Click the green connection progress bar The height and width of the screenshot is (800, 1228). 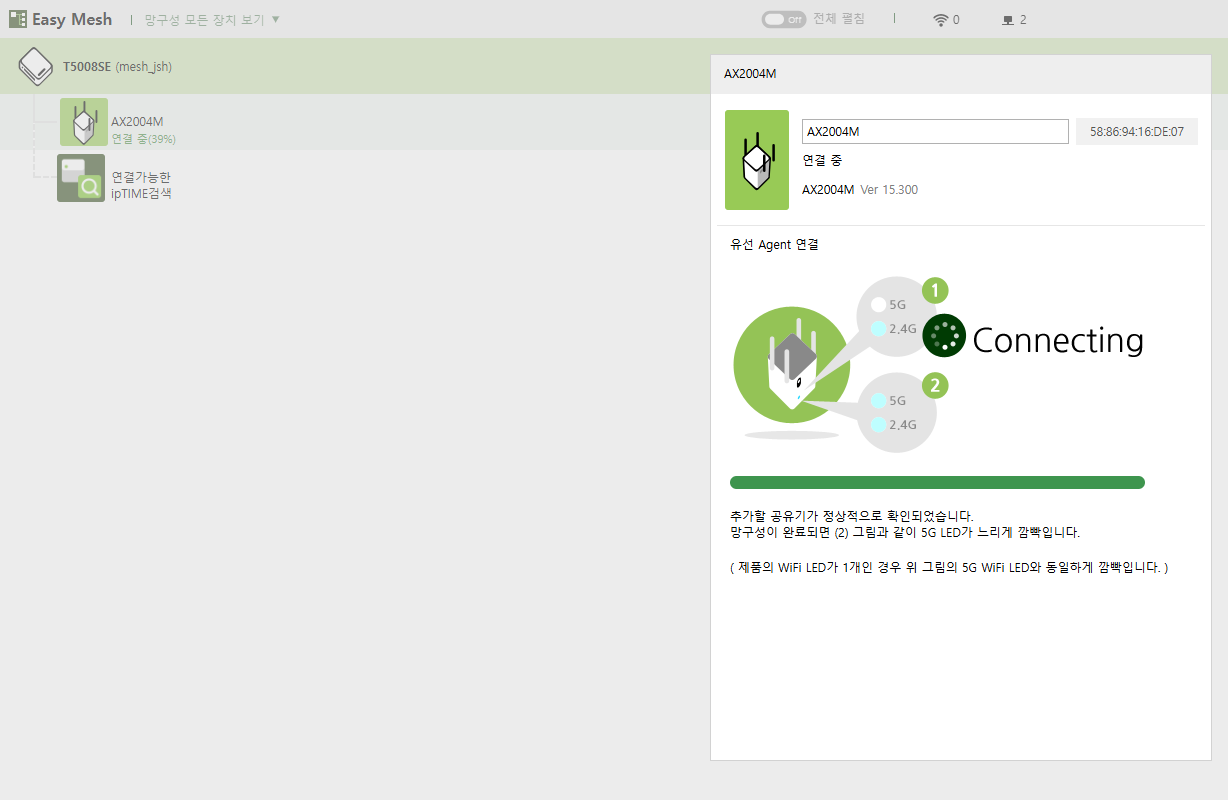937,483
